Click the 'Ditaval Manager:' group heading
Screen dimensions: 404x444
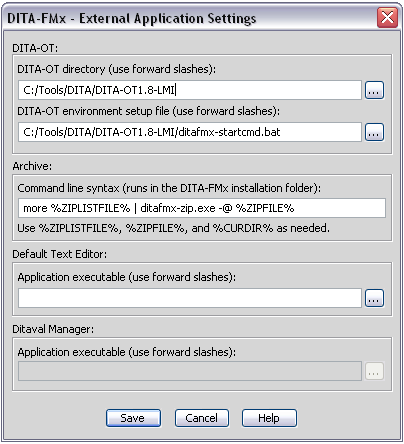[53, 329]
